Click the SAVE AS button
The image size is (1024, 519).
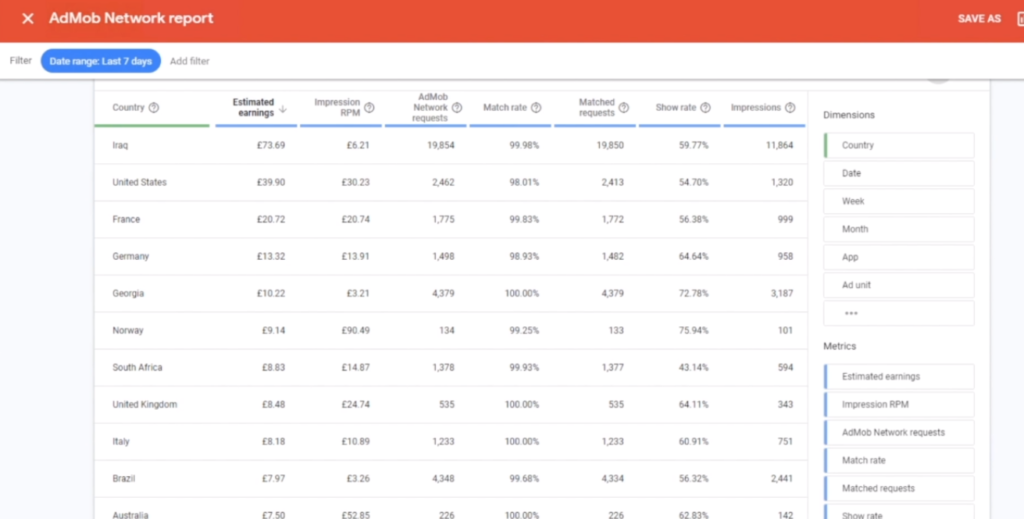pyautogui.click(x=979, y=19)
